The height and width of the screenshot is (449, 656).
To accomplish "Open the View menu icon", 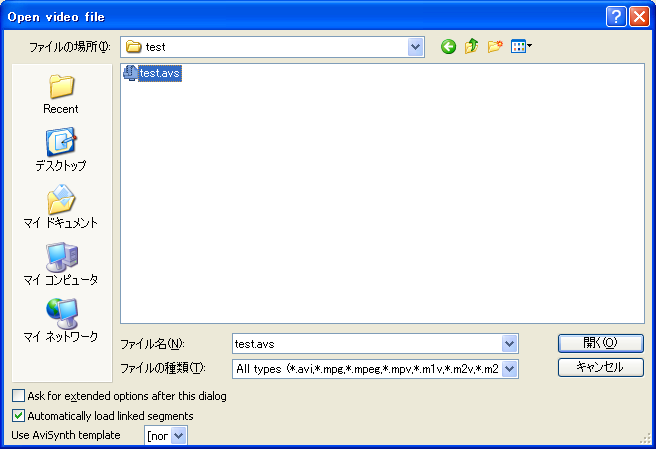I will pos(521,47).
